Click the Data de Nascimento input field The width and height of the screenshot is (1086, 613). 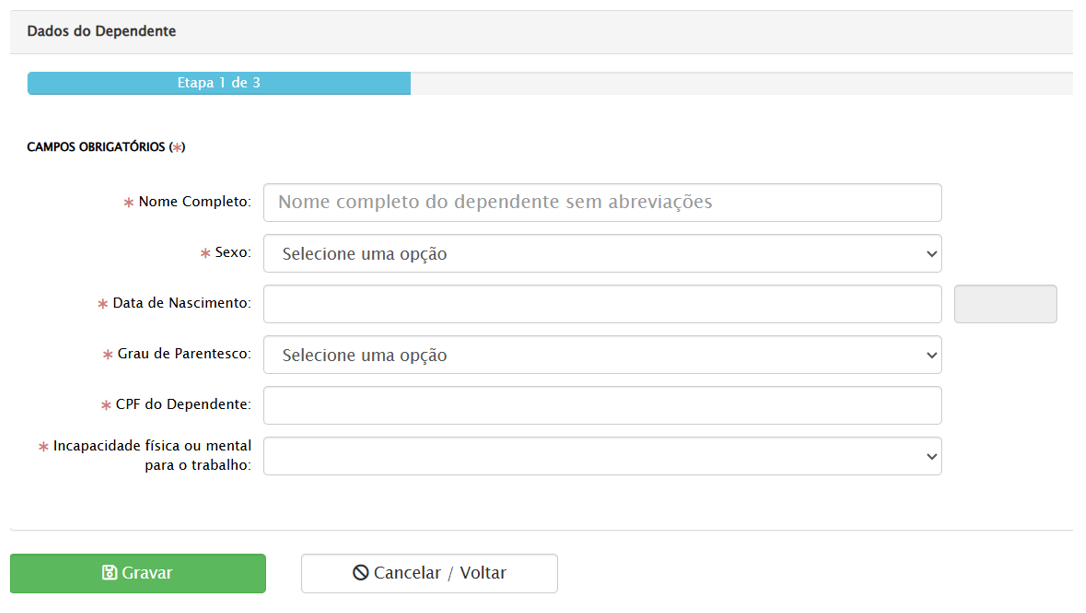[x=602, y=304]
